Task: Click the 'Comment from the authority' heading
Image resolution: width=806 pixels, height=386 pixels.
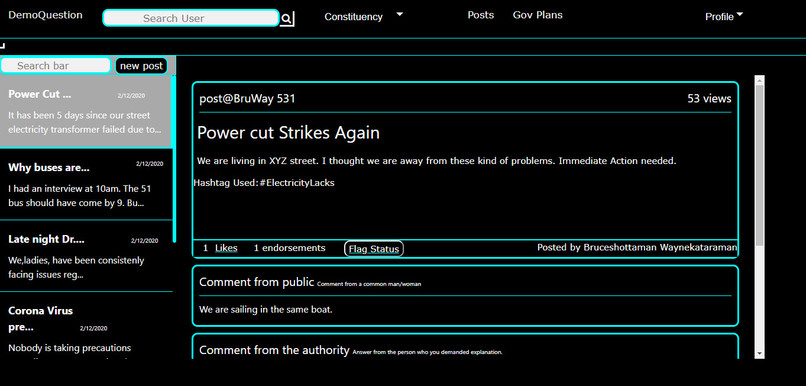Action: click(x=274, y=351)
